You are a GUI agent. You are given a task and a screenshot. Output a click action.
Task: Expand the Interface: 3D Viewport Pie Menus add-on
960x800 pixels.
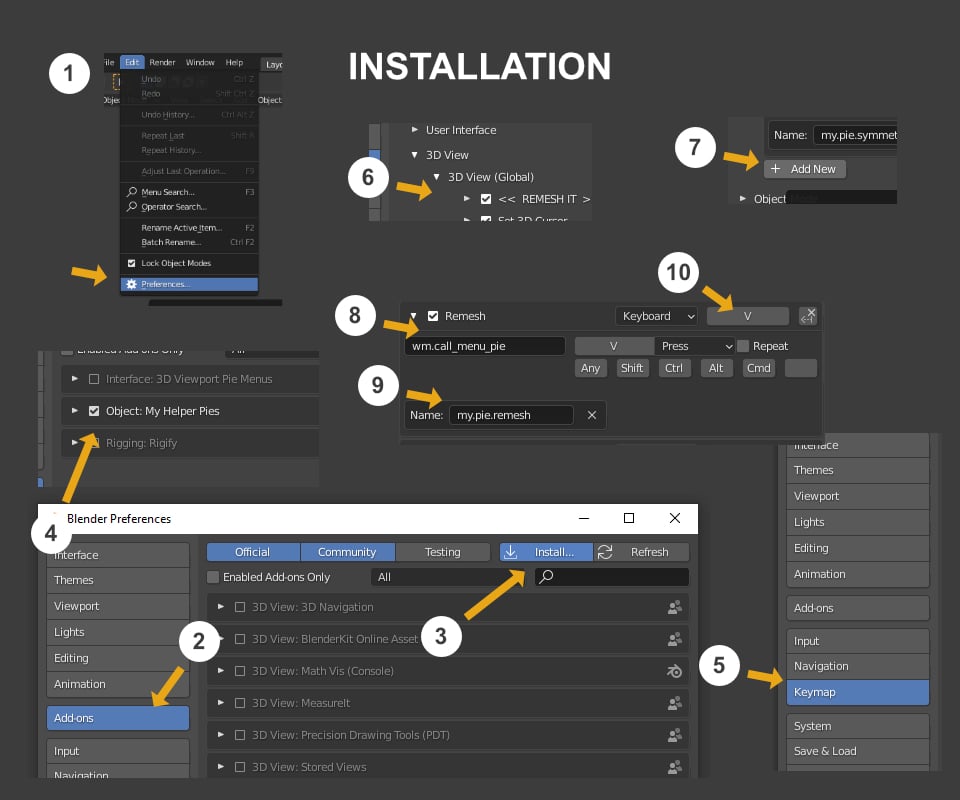(x=75, y=379)
